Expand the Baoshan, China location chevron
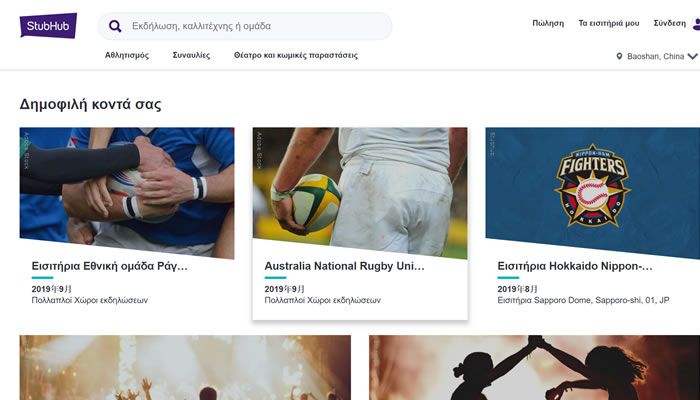The width and height of the screenshot is (700, 400). (x=692, y=56)
